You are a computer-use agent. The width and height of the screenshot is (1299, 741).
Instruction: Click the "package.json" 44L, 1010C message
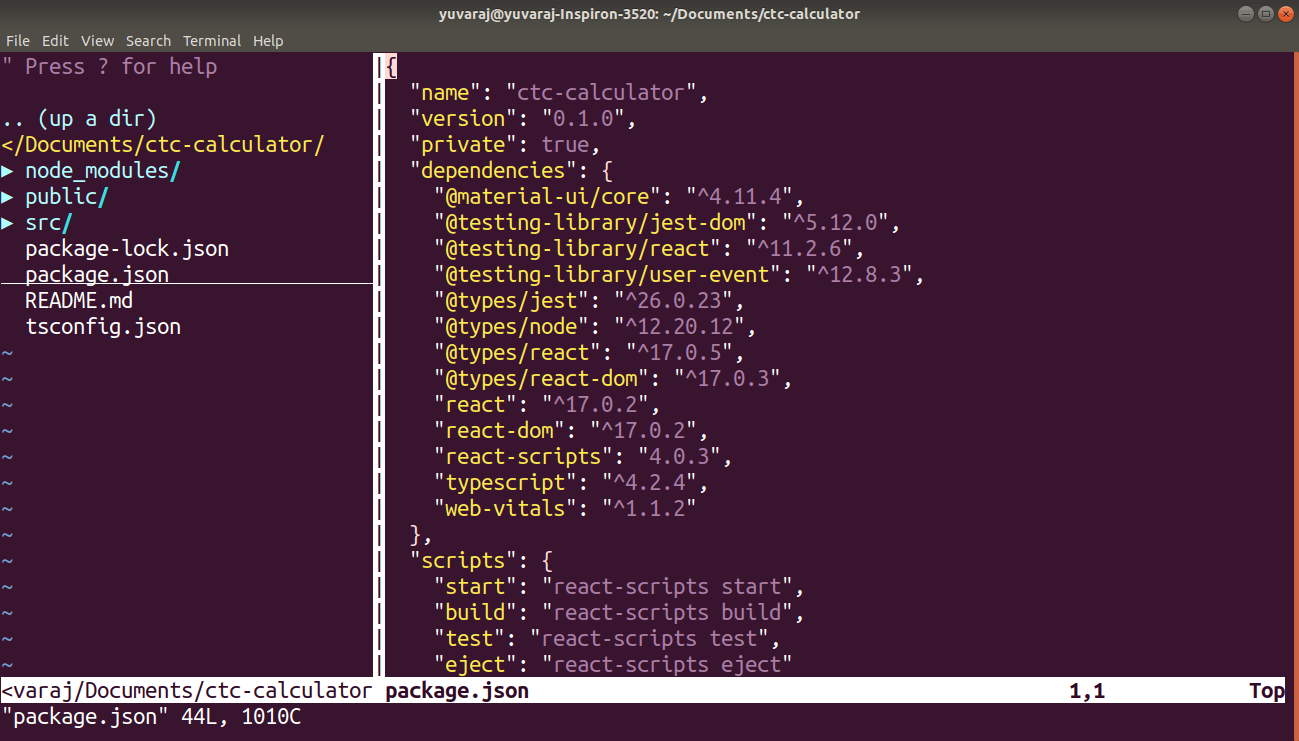click(151, 717)
